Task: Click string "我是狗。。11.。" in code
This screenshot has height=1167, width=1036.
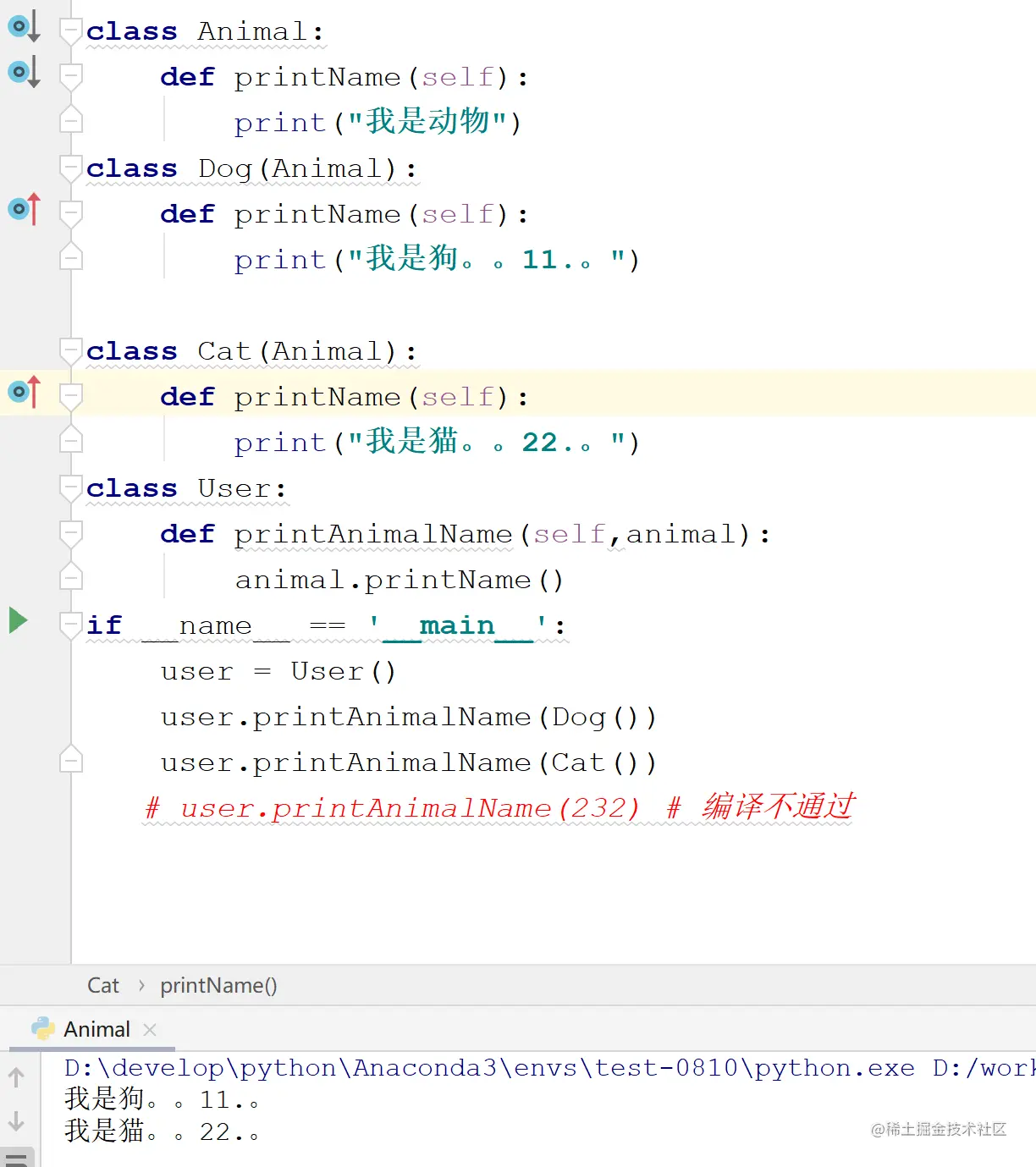Action: (487, 259)
